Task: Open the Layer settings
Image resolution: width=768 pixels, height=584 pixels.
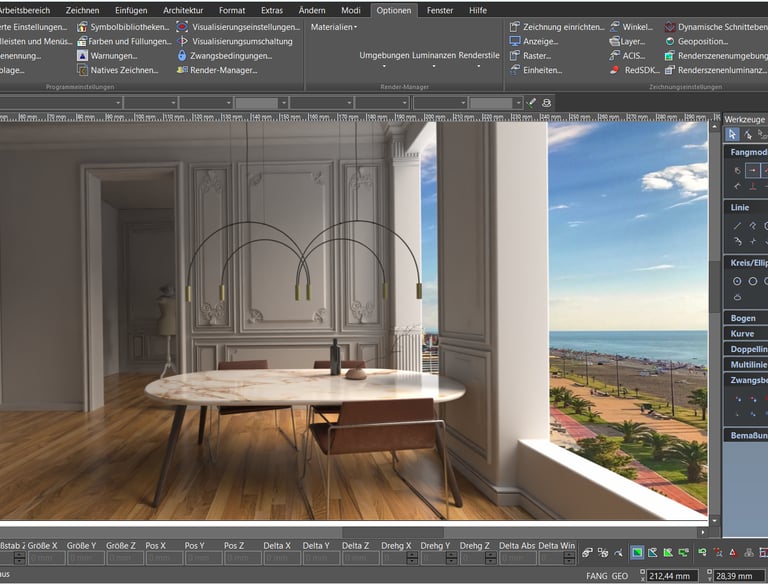Action: (627, 41)
